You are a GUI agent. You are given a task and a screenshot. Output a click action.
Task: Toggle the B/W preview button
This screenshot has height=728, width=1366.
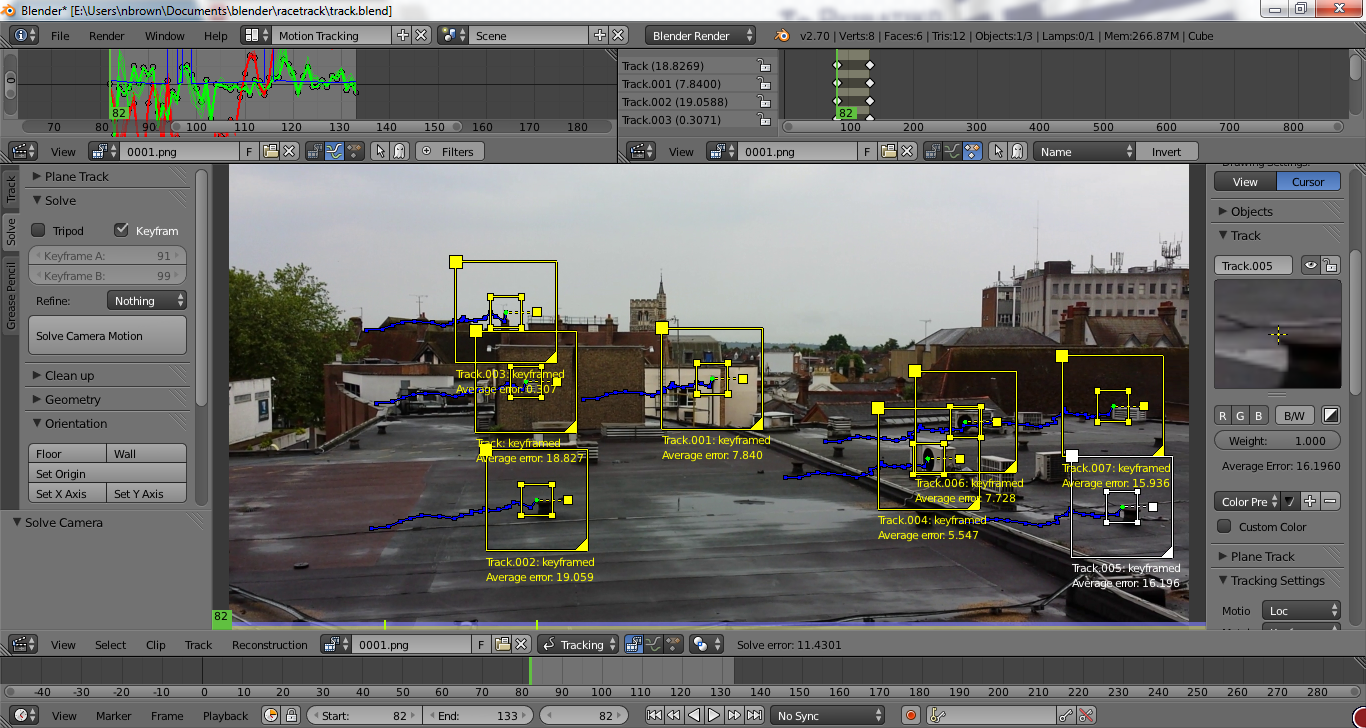coord(1294,415)
